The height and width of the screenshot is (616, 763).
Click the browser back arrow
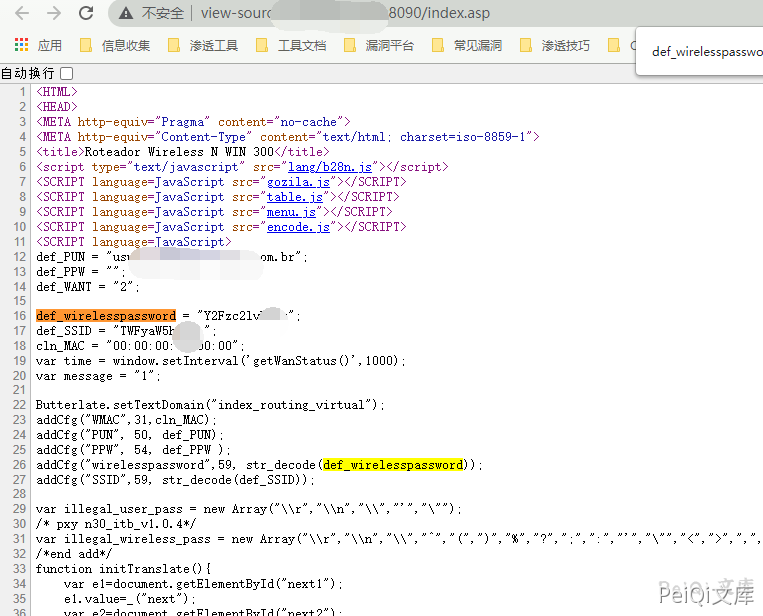(x=21, y=14)
